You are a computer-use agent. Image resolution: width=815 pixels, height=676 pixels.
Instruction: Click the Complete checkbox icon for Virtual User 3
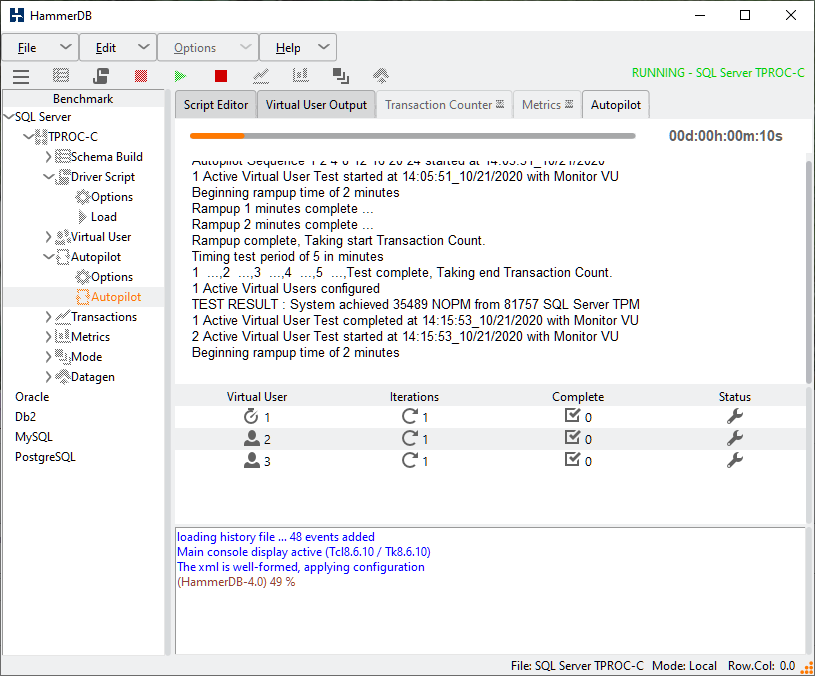coord(572,459)
